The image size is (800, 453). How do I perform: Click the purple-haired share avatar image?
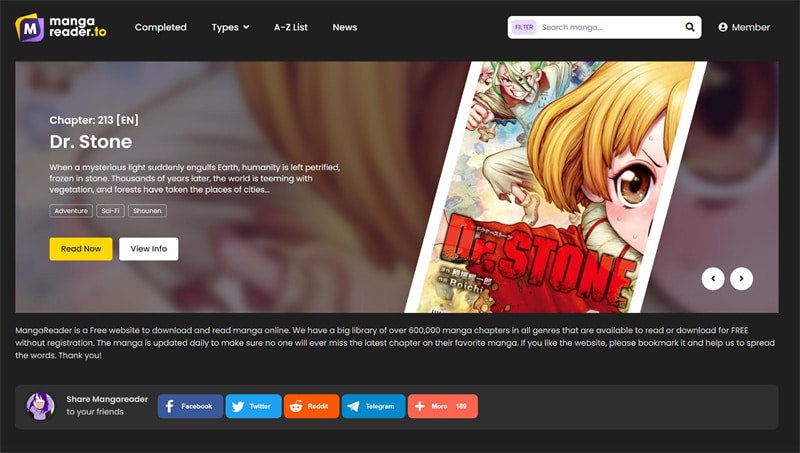pyautogui.click(x=40, y=406)
